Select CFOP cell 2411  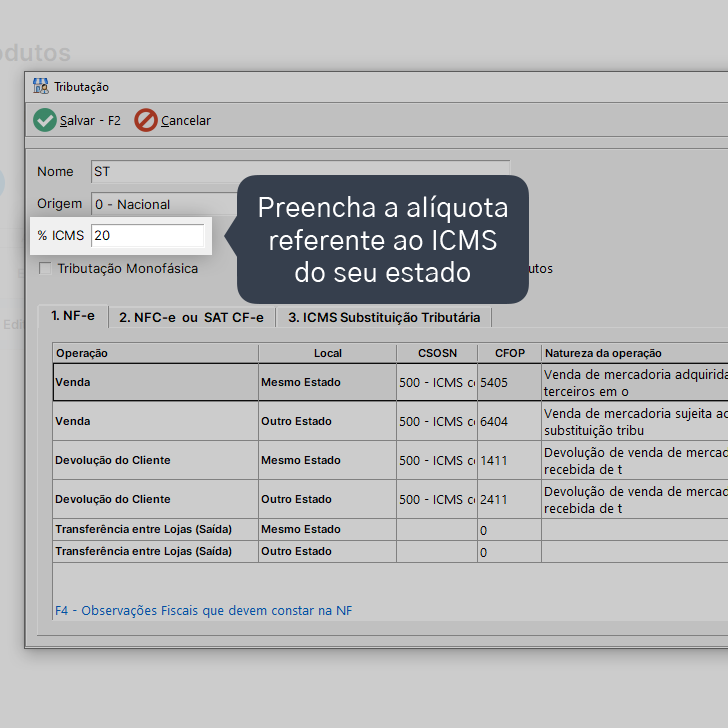tap(509, 499)
